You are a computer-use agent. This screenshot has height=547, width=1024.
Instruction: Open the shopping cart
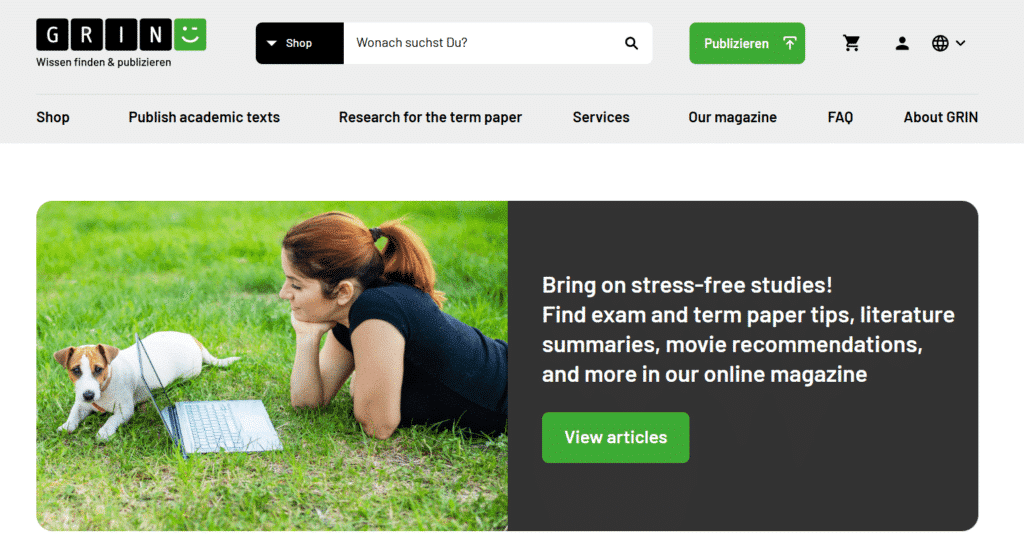851,43
